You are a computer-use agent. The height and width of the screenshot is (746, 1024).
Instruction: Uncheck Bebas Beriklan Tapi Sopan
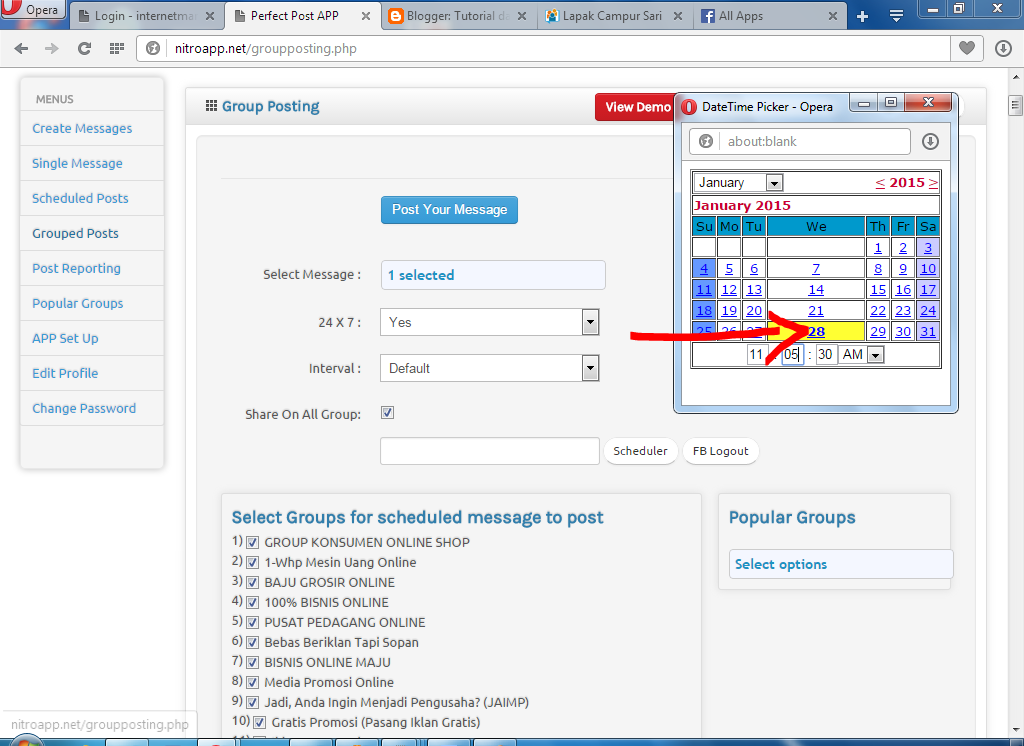pos(253,643)
